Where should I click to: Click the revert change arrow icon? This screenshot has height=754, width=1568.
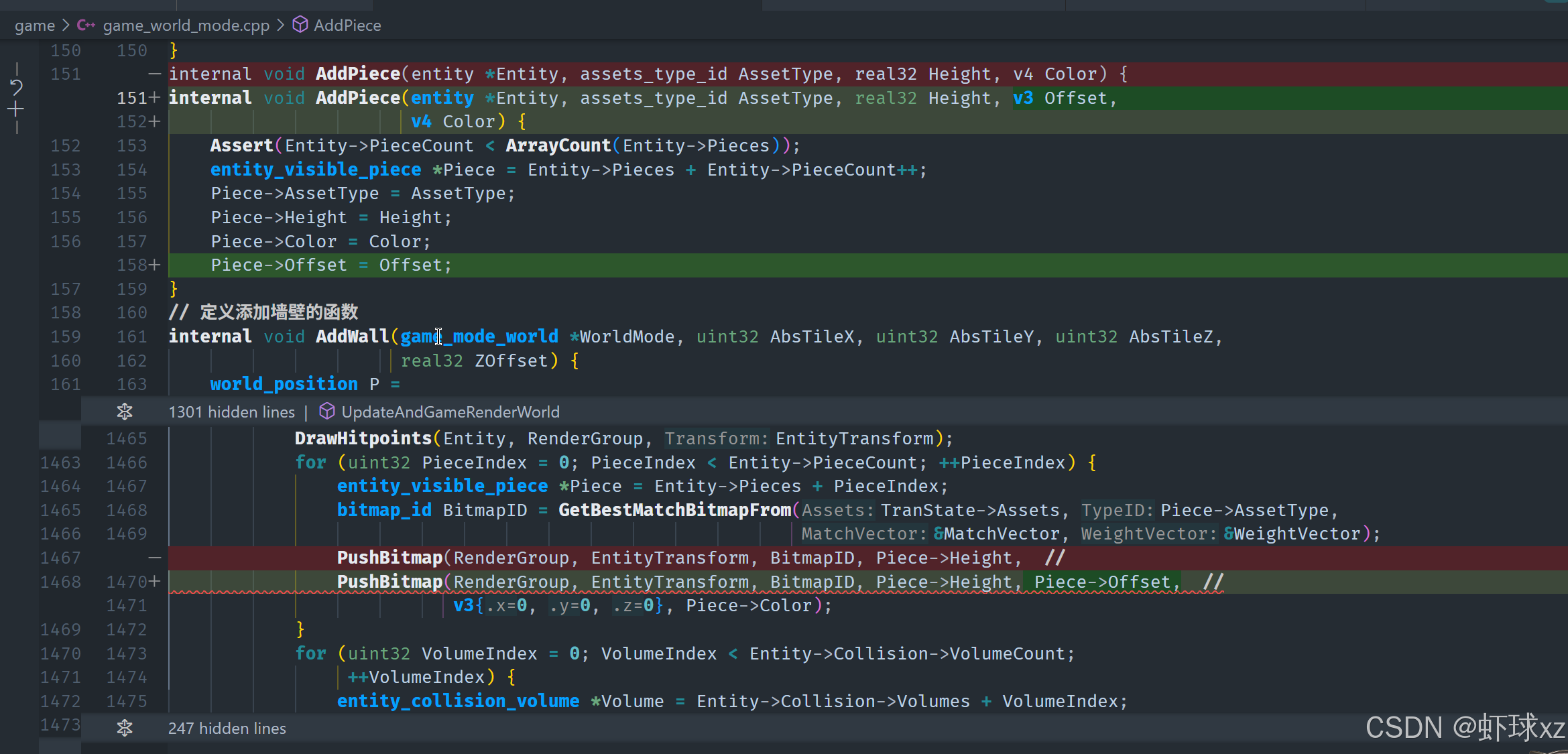tap(17, 87)
